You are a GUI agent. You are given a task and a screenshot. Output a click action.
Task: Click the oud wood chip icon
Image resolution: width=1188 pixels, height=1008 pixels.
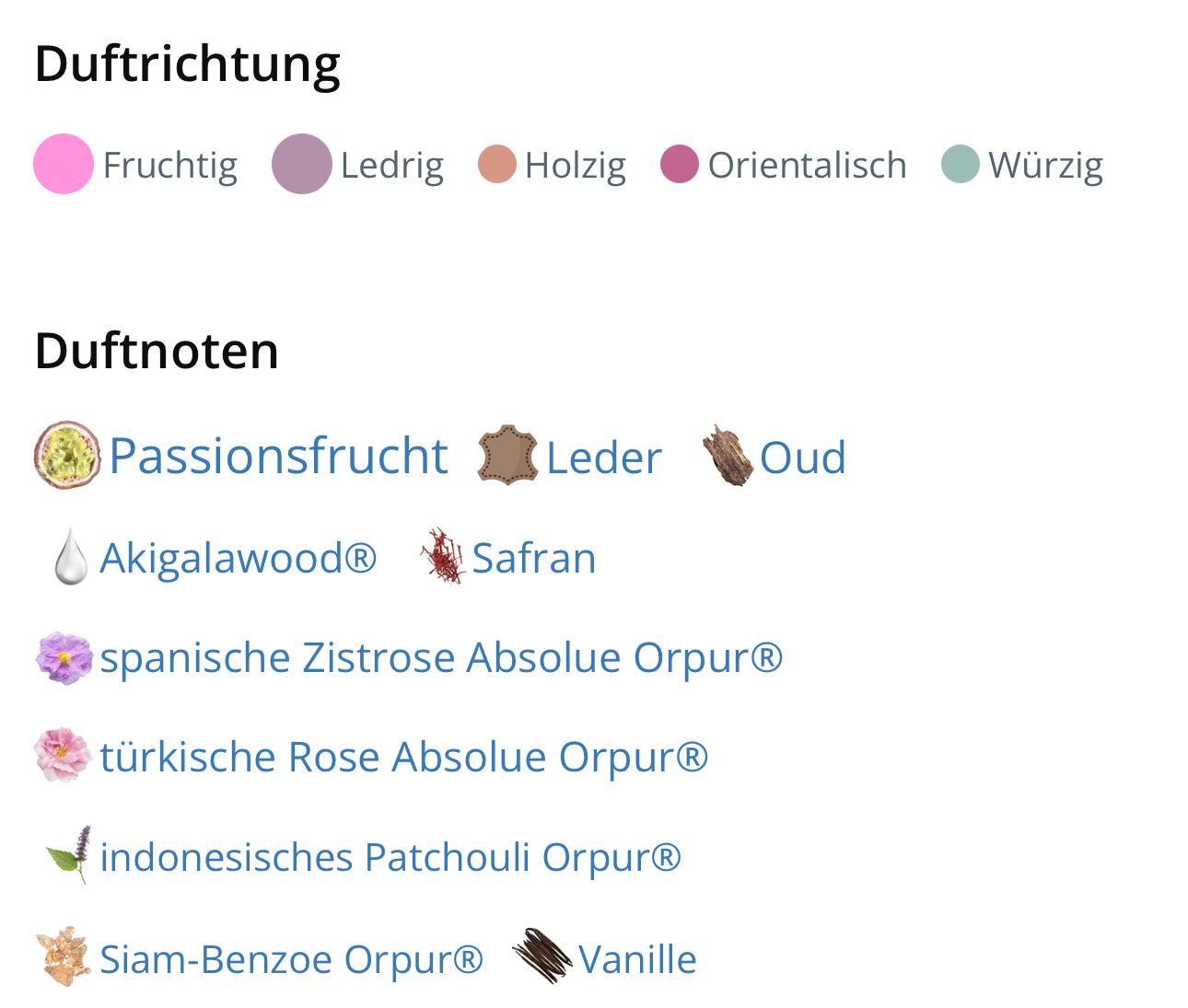click(728, 455)
